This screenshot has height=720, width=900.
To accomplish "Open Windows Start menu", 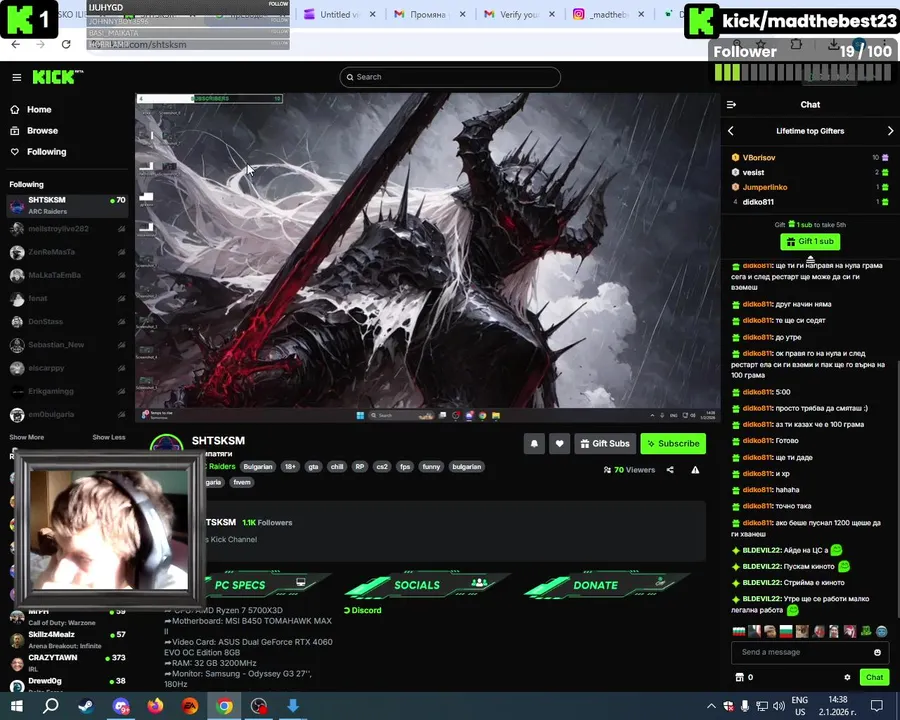I will point(16,706).
